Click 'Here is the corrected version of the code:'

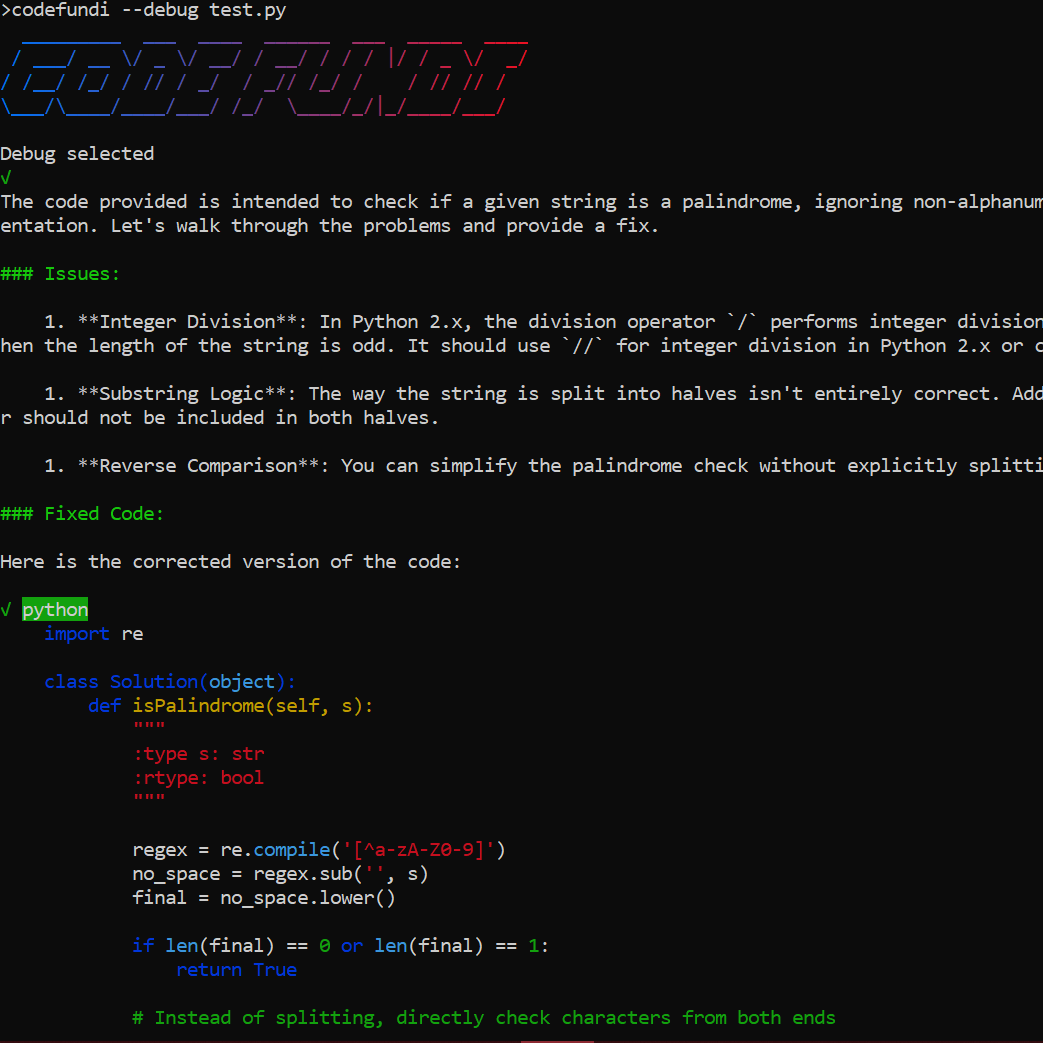[230, 562]
